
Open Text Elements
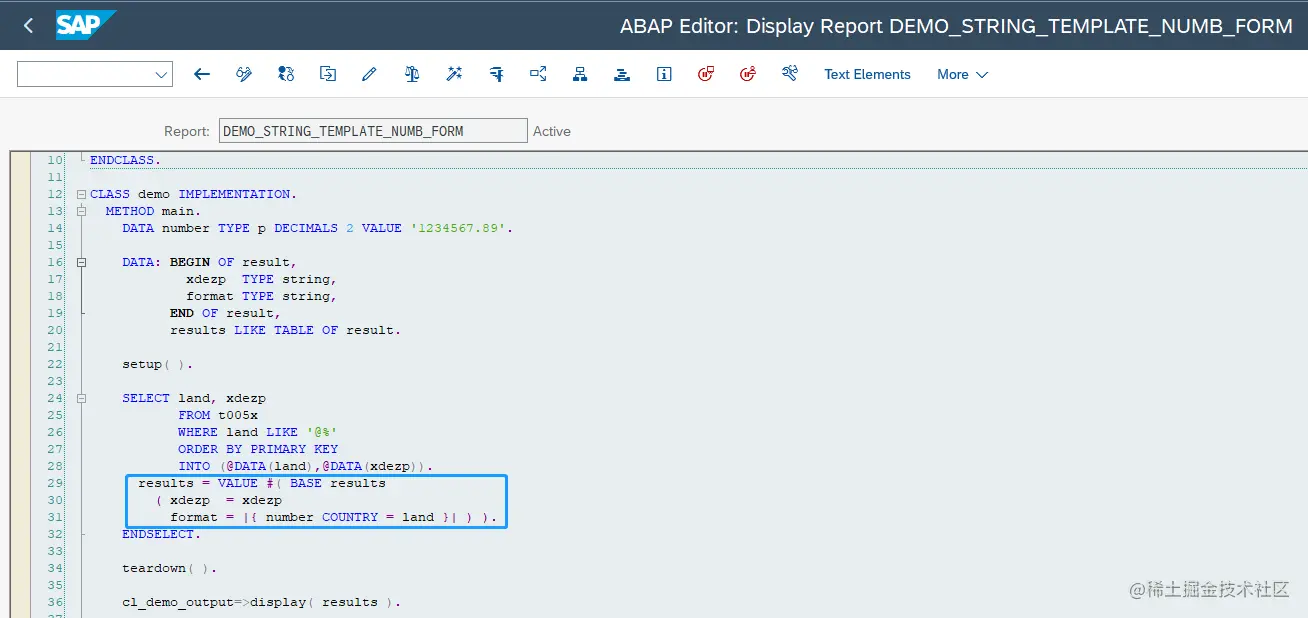point(867,74)
